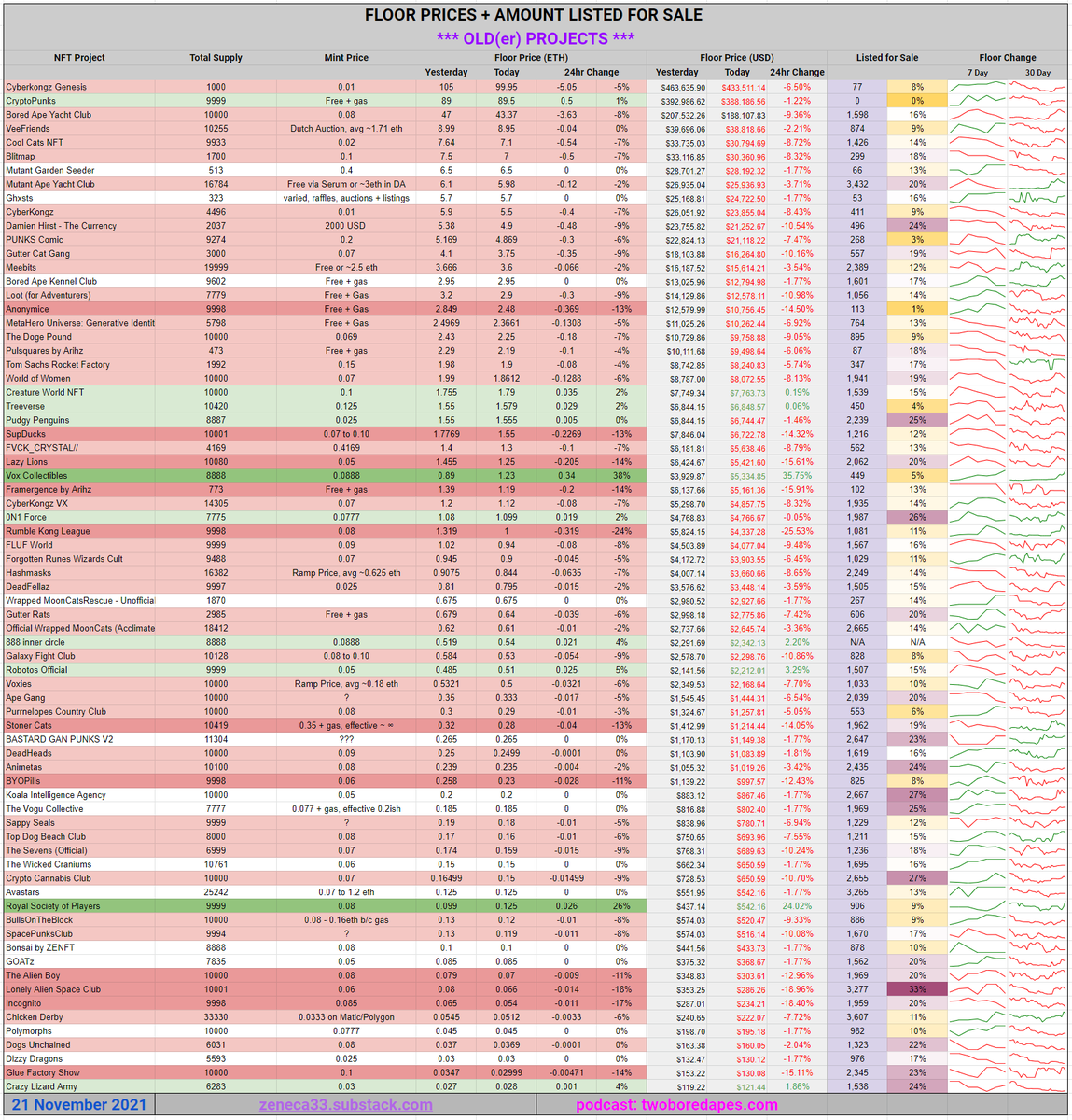Viewport: 1072px width, 1120px height.
Task: Select The Doge Pound project name
Action: pyautogui.click(x=38, y=337)
